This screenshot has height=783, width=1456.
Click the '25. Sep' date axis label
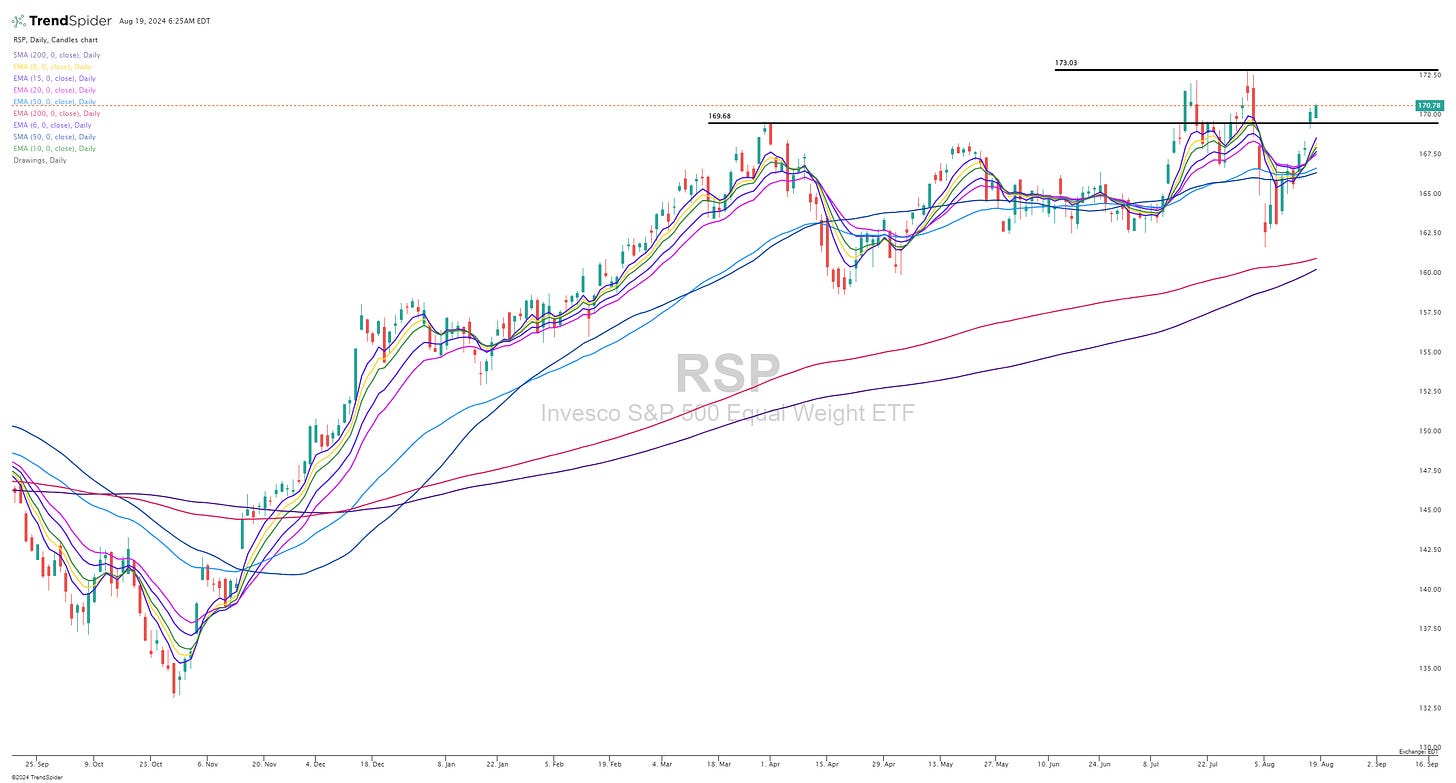click(36, 763)
